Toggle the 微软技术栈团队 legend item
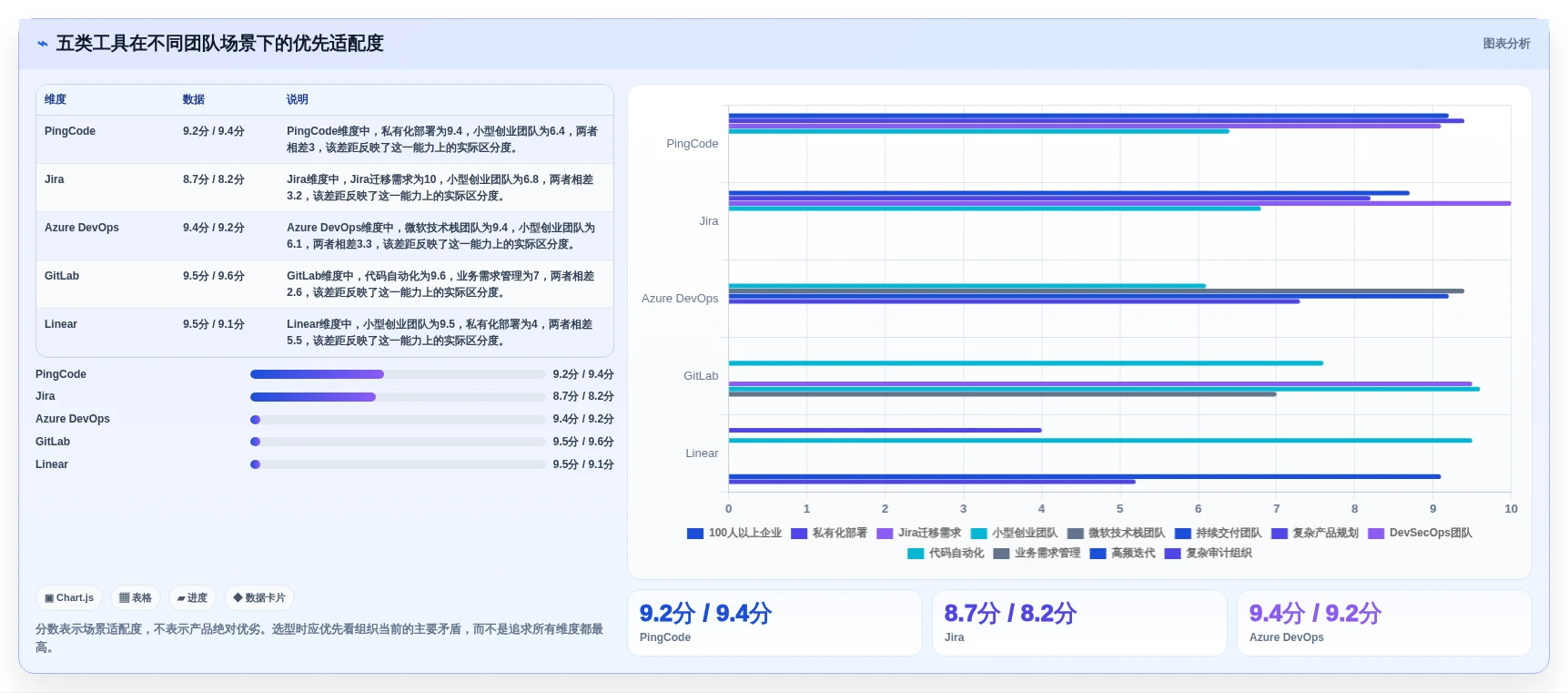Screen dimensions: 1568x693 click(x=1116, y=534)
